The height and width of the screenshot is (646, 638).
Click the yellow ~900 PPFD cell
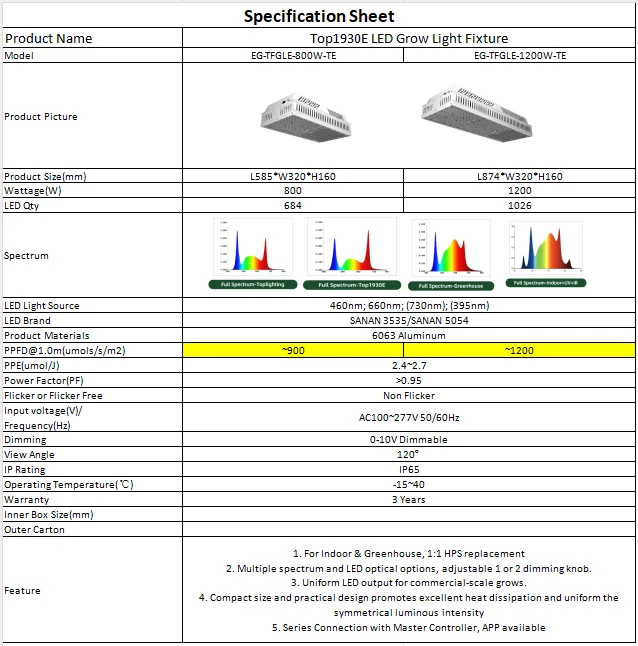pyautogui.click(x=294, y=351)
